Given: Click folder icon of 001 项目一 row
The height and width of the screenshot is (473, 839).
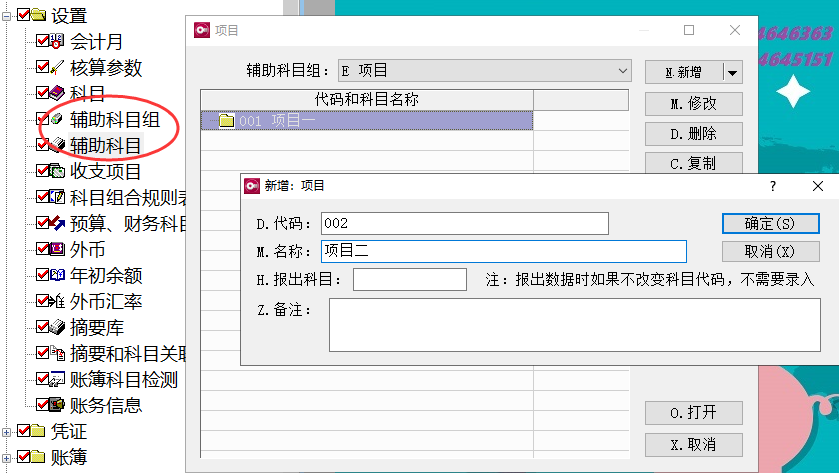Looking at the screenshot, I should tap(226, 120).
